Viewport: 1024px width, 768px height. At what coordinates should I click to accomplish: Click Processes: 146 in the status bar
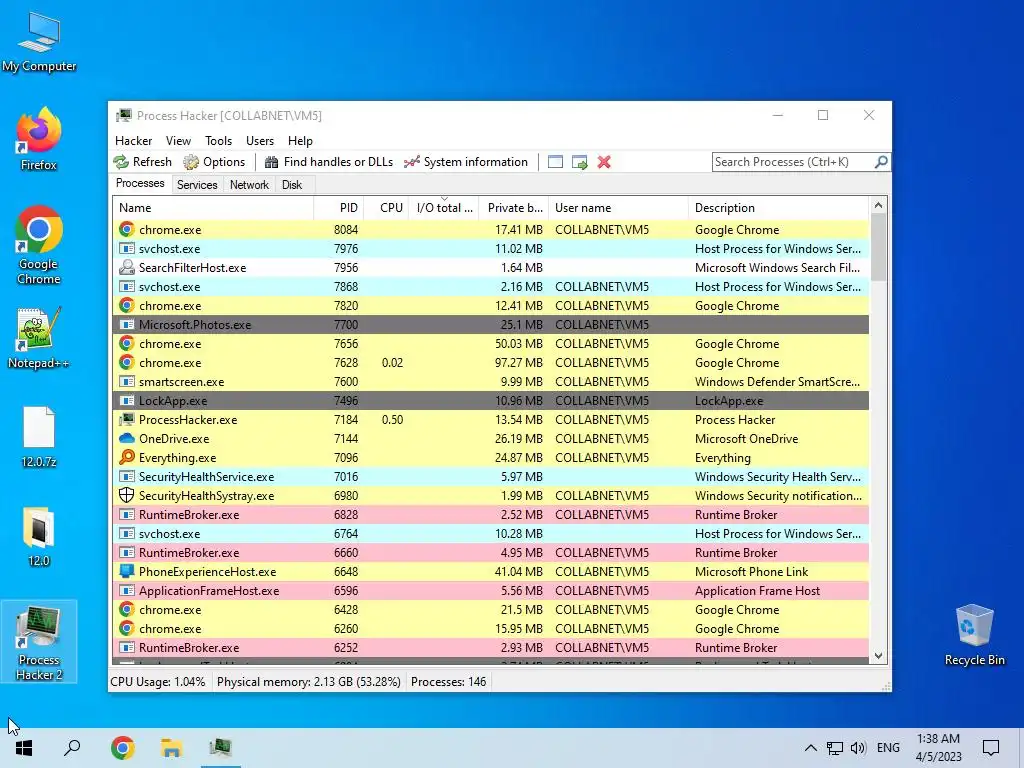click(449, 682)
